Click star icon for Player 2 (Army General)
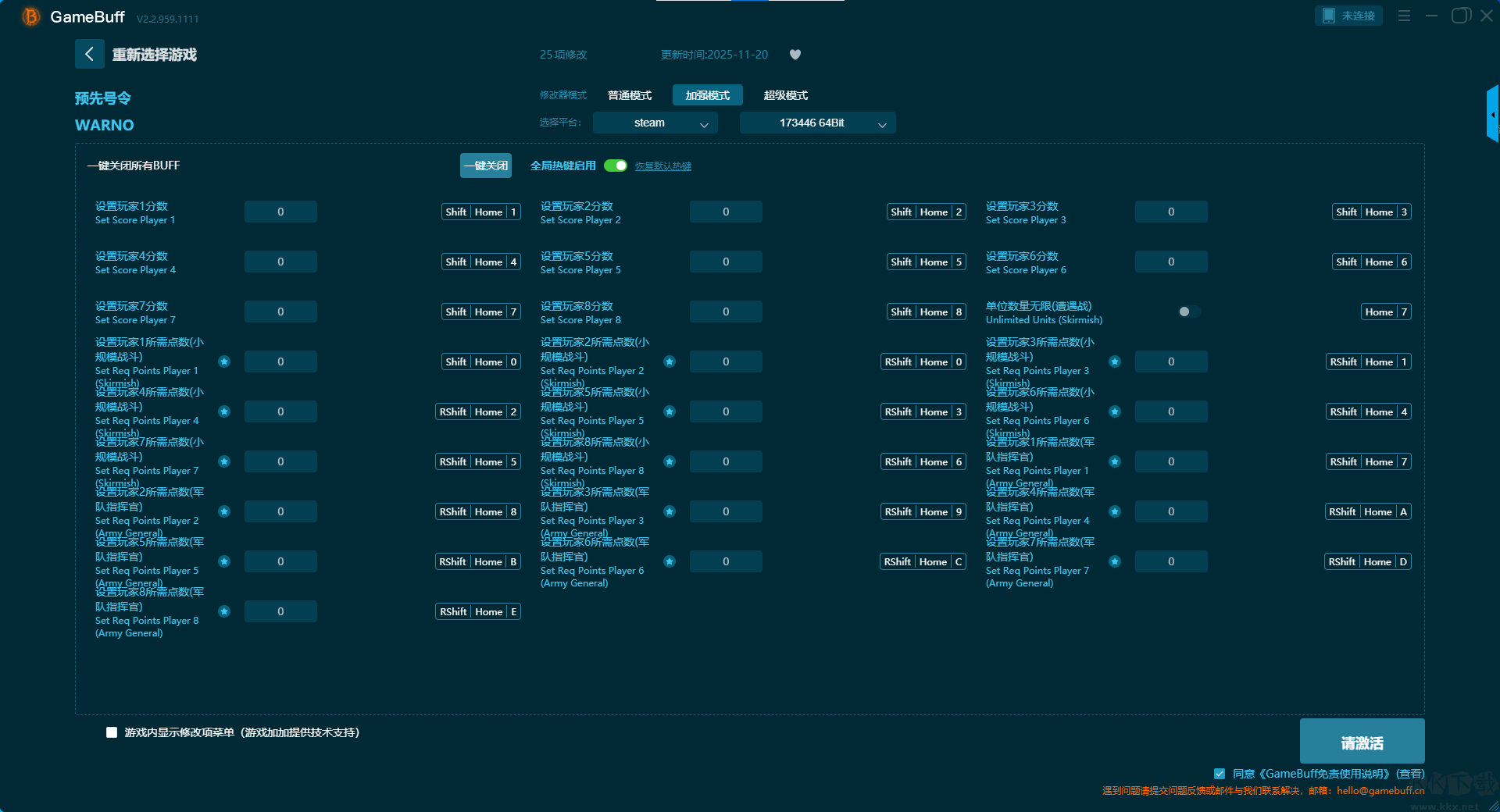1500x812 pixels. 224,511
